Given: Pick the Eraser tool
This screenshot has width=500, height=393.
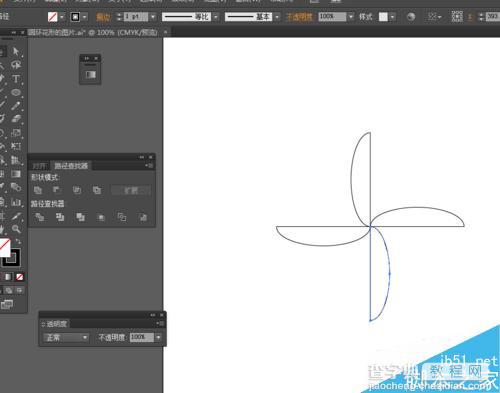Looking at the screenshot, I should [x=16, y=119].
